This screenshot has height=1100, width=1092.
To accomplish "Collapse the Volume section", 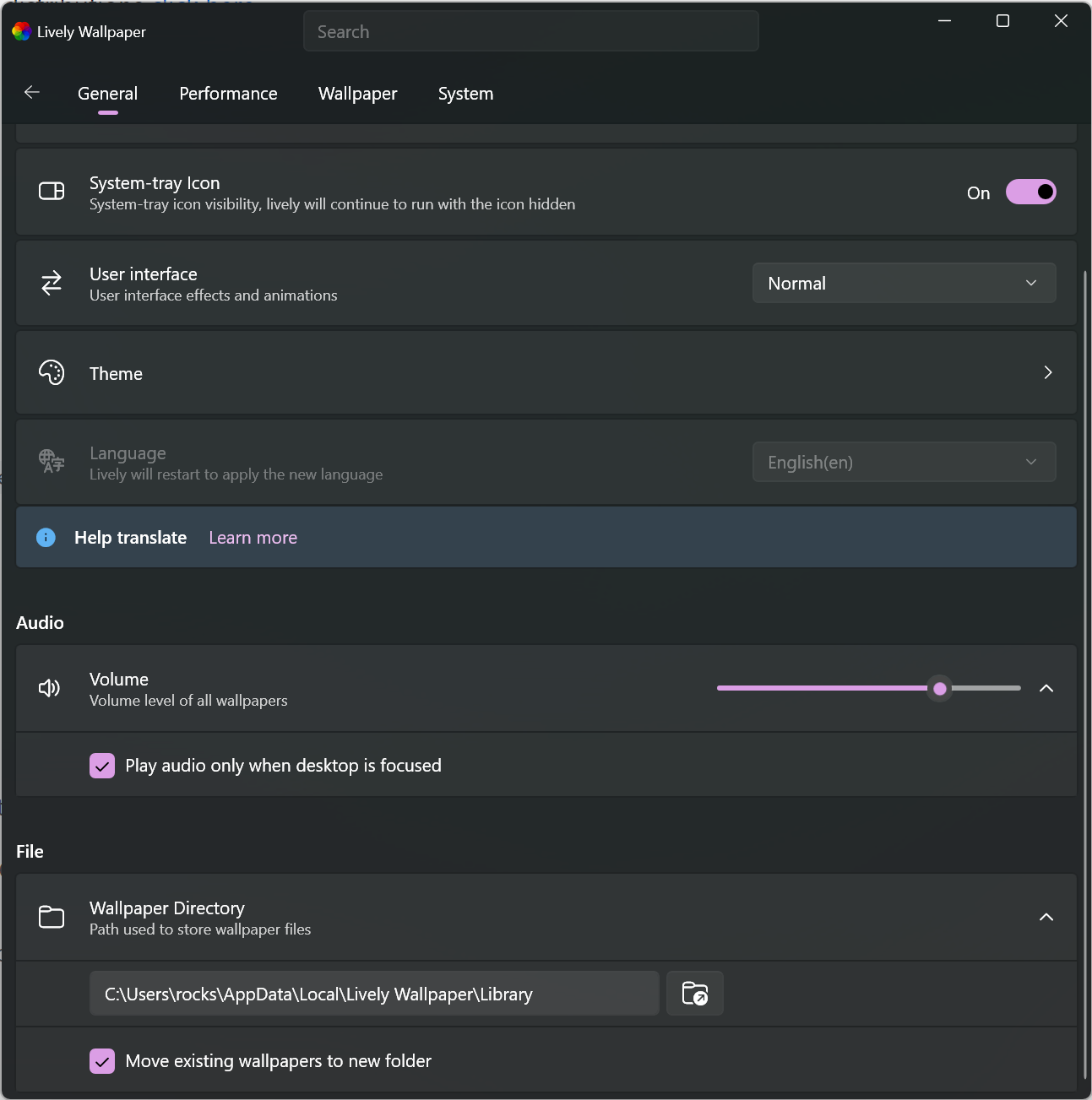I will 1046,688.
